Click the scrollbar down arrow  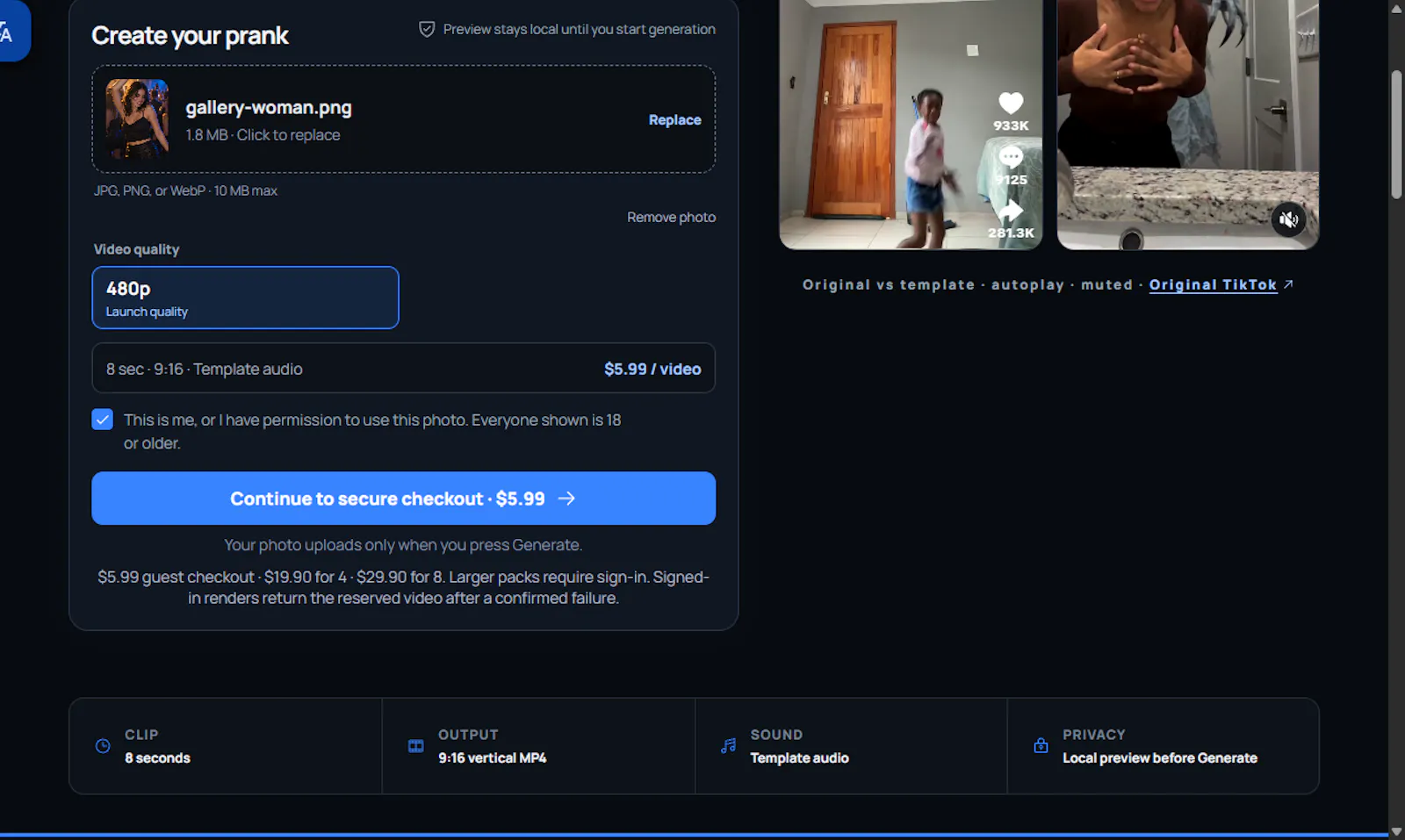[1397, 832]
